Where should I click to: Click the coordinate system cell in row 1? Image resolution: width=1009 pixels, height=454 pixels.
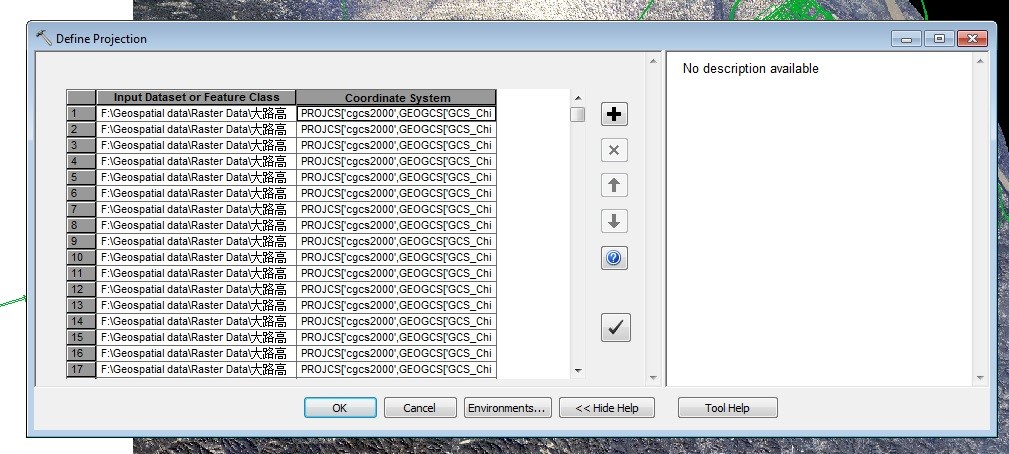tap(396, 113)
